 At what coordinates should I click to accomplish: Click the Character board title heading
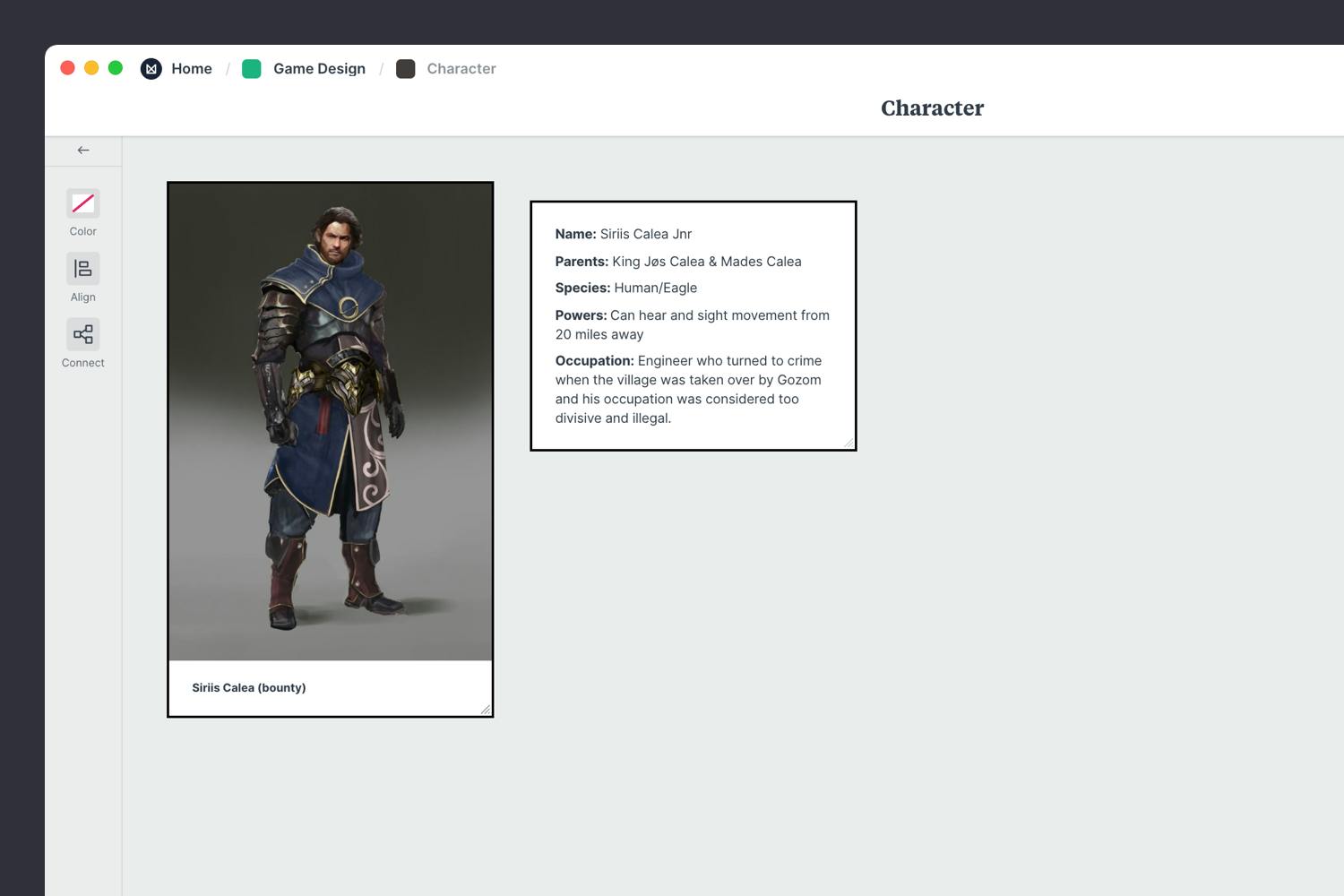(x=932, y=108)
